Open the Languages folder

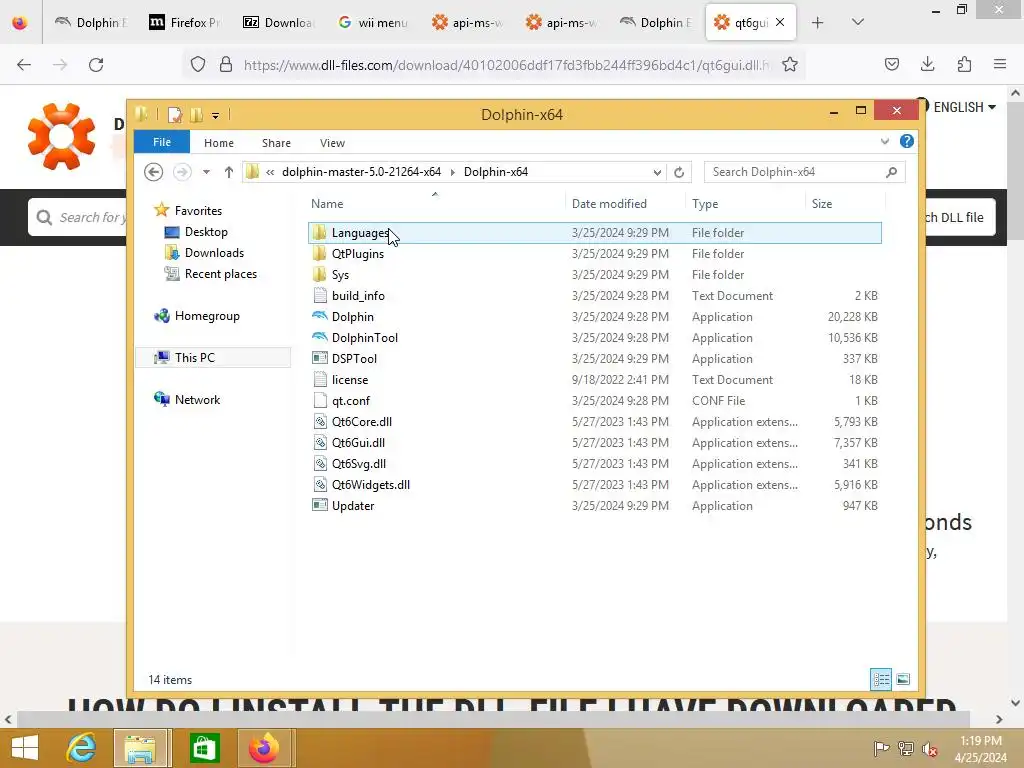point(594,232)
